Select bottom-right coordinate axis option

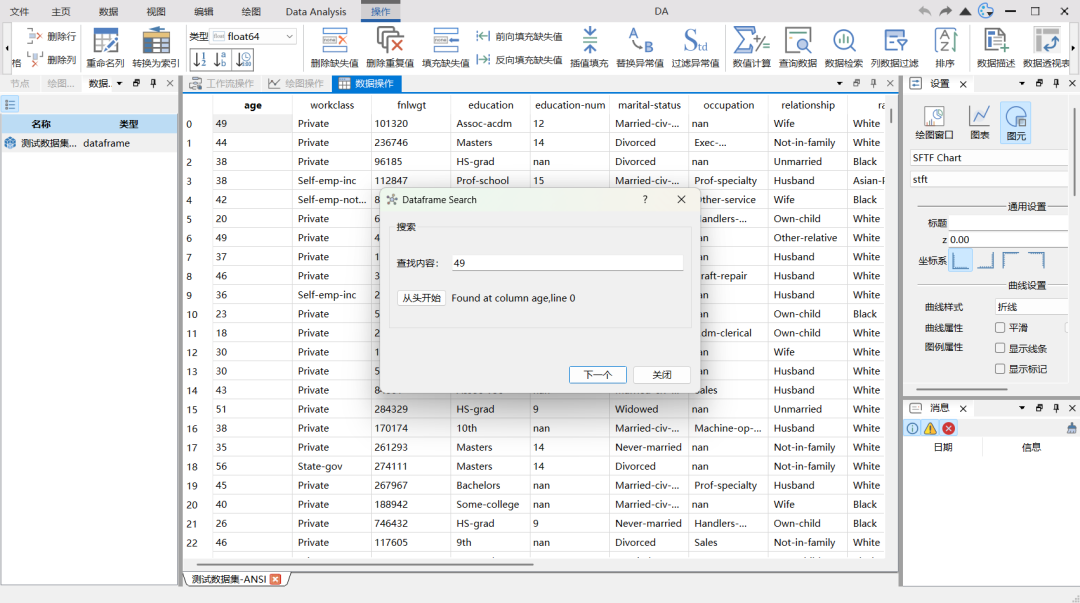click(x=986, y=260)
